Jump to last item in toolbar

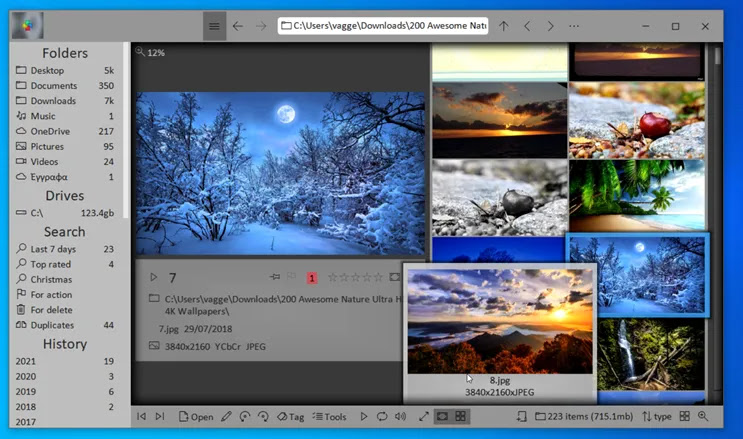coord(160,416)
